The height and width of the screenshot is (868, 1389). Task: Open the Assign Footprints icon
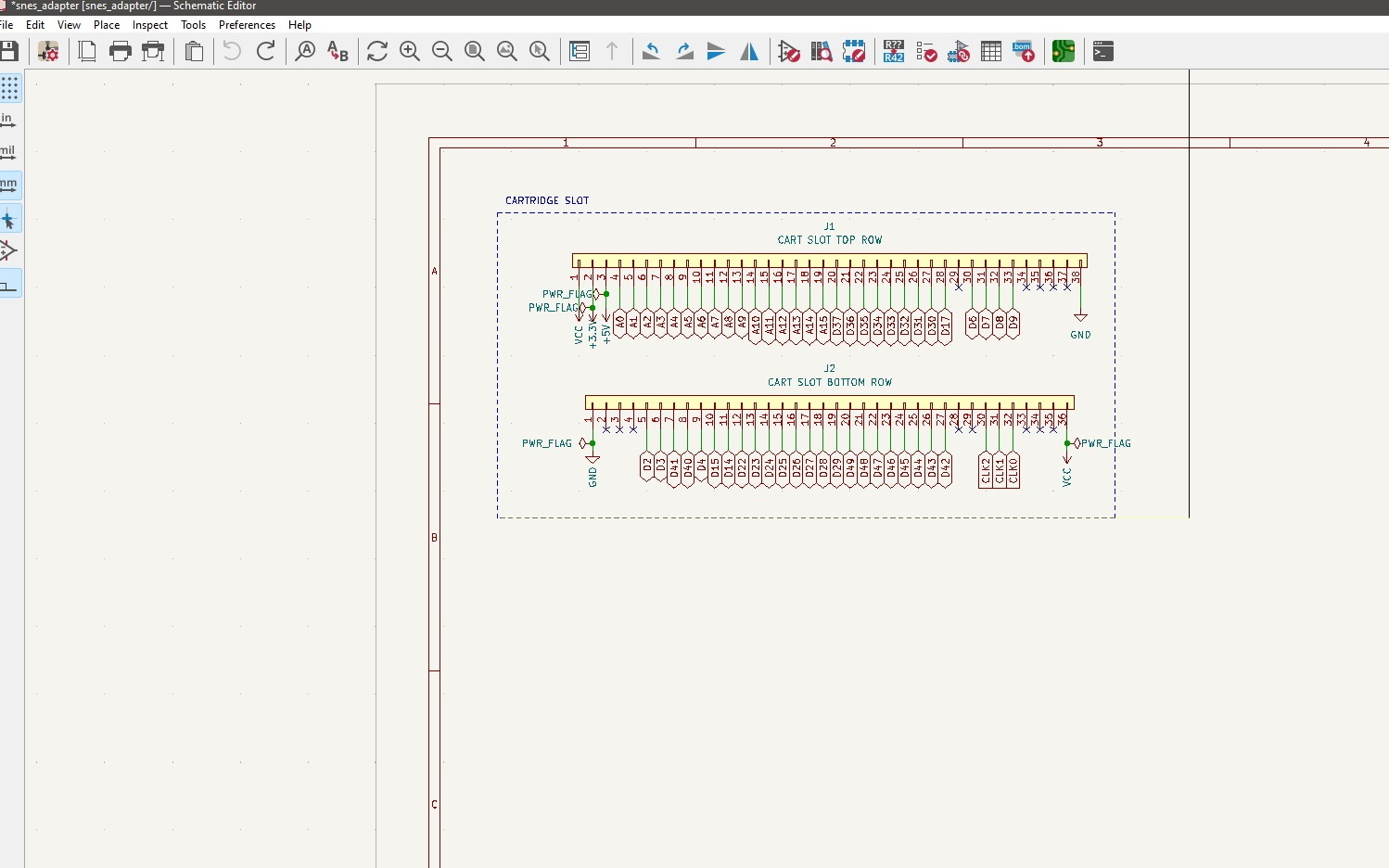point(959,52)
